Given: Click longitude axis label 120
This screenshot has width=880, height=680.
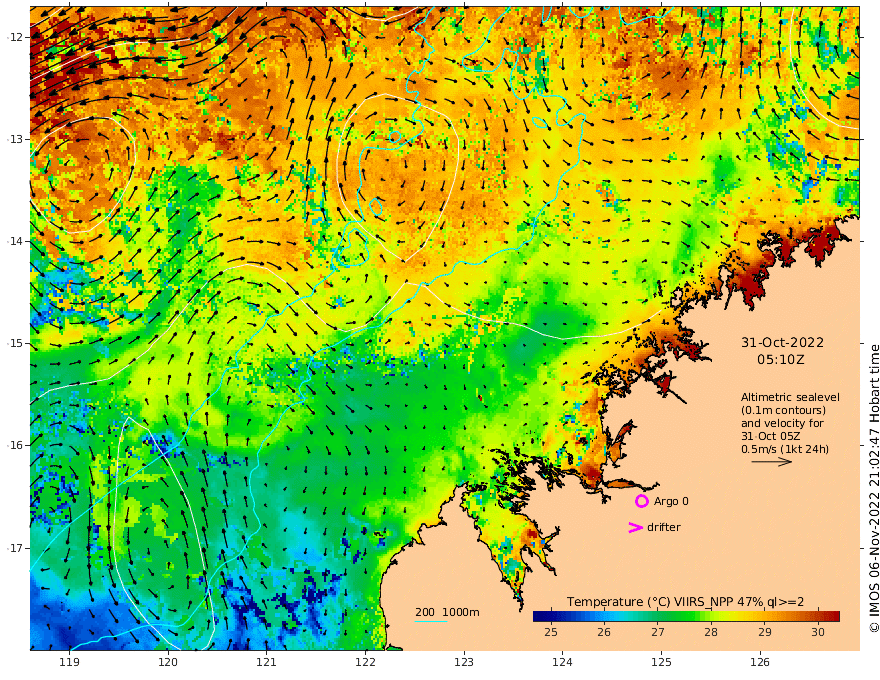Looking at the screenshot, I should click(168, 662).
